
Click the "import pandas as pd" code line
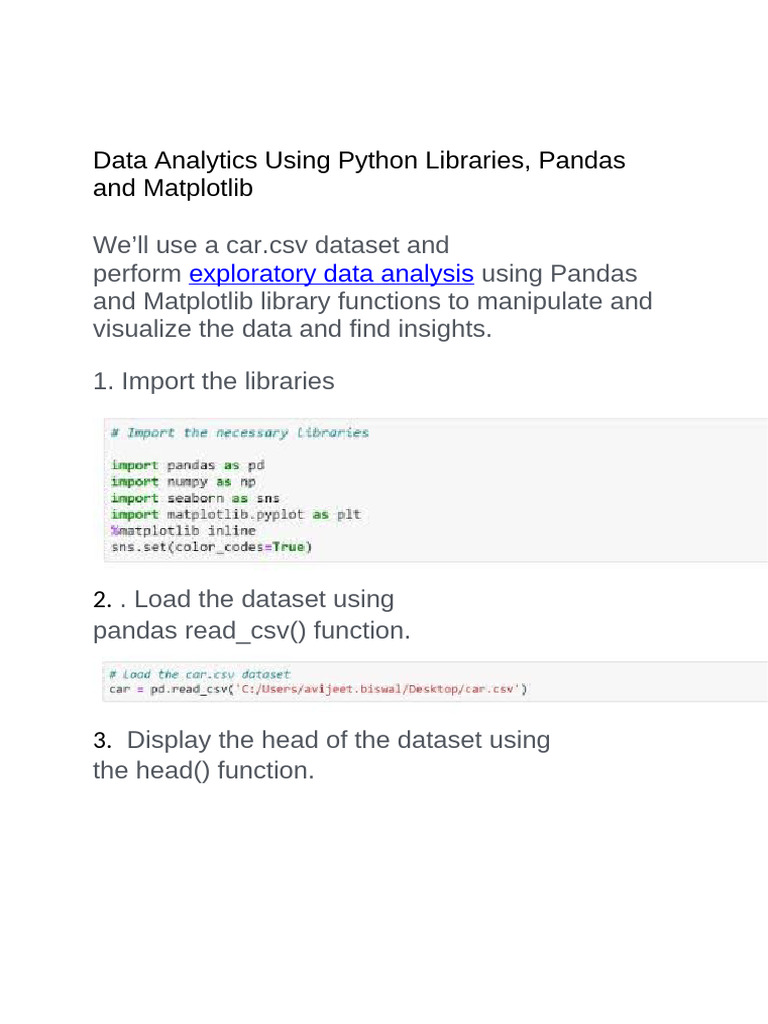click(187, 465)
